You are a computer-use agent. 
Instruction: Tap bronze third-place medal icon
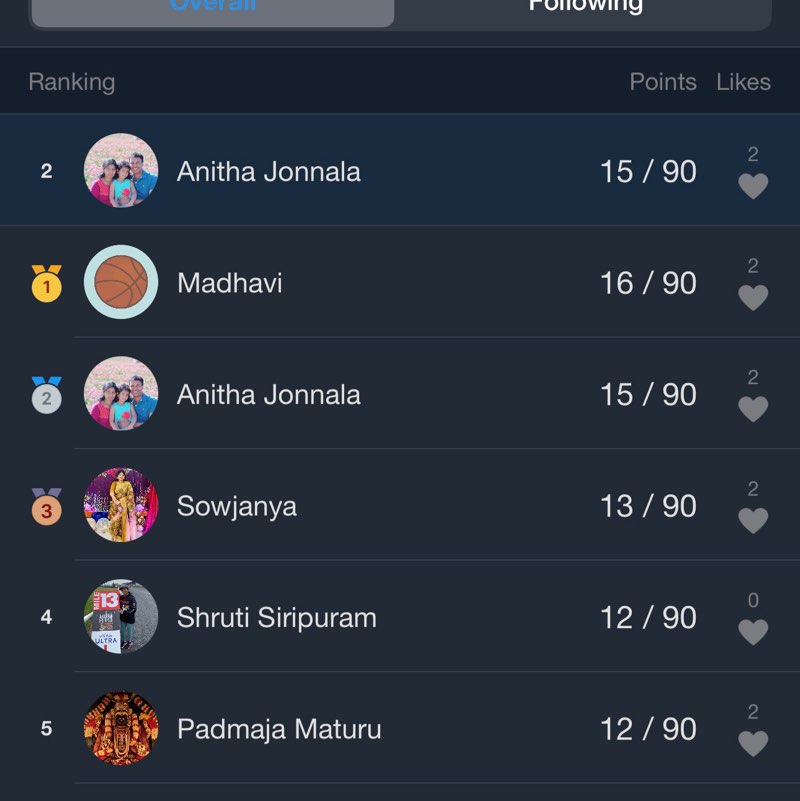46,506
